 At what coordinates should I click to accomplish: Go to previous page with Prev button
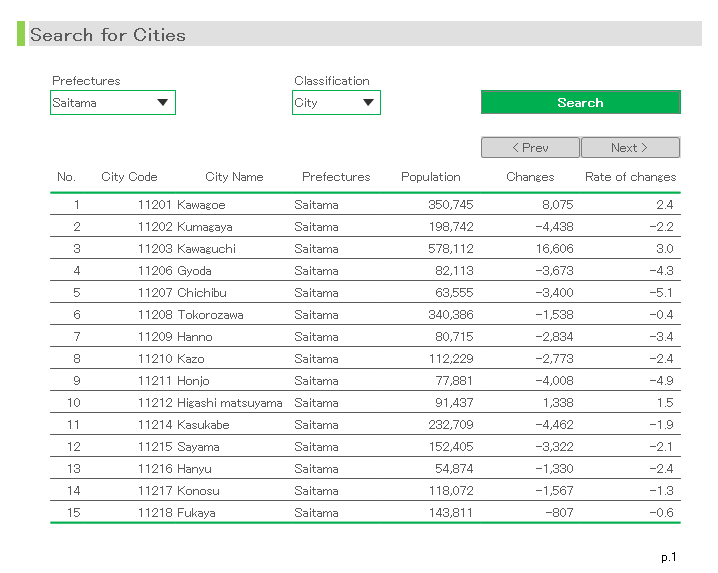pyautogui.click(x=530, y=147)
